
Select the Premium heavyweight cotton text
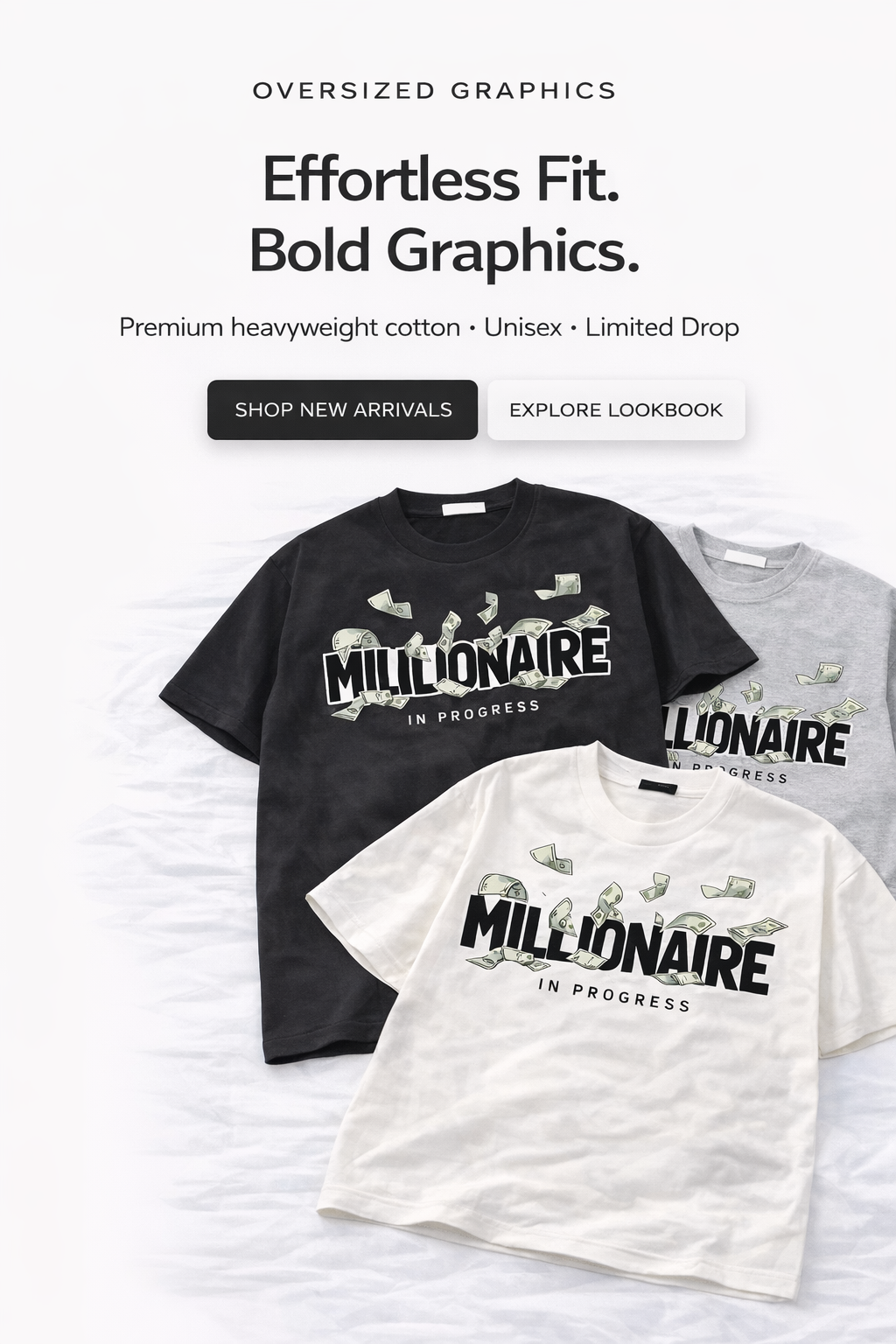(x=290, y=327)
